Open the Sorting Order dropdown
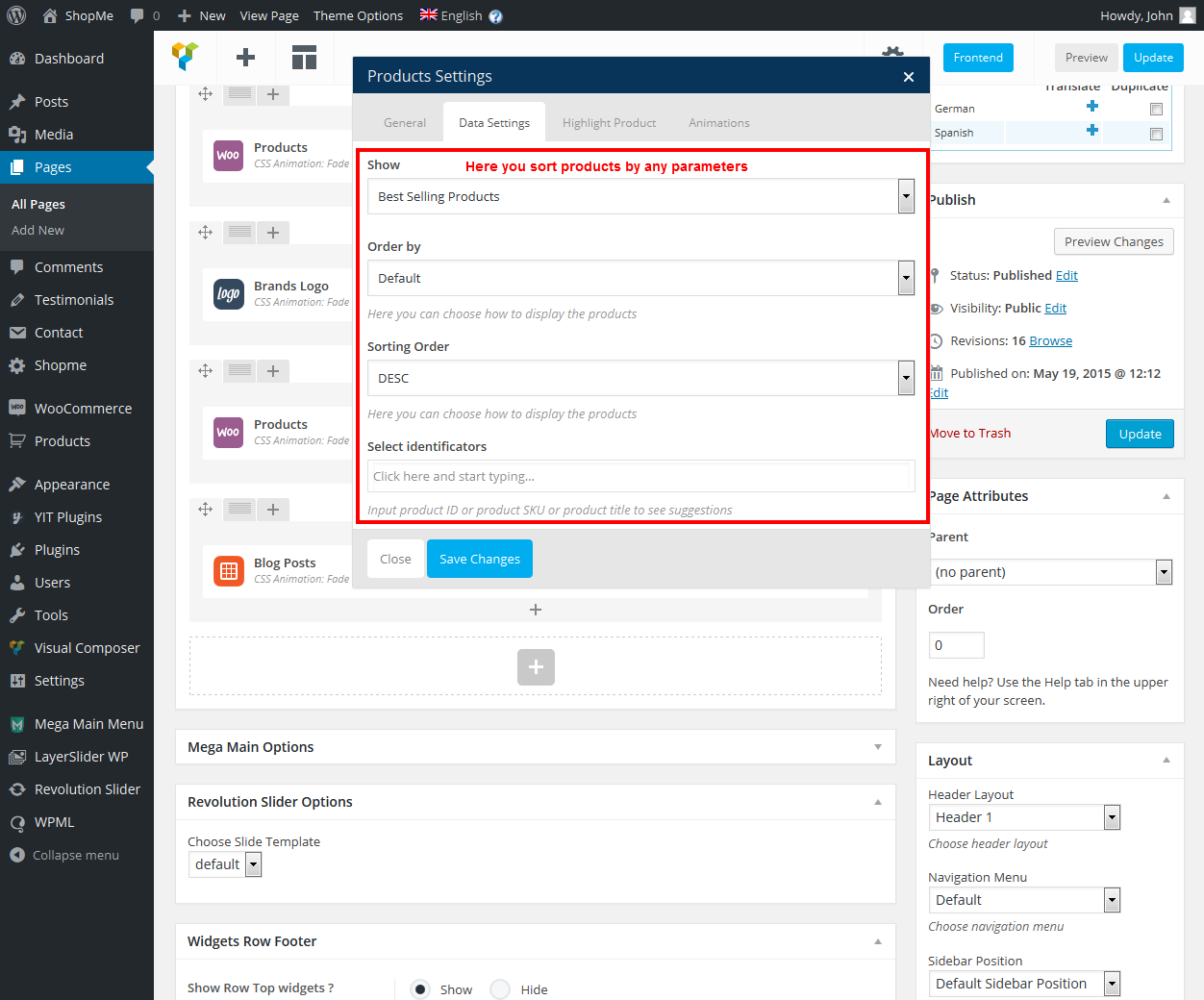Screen dimensions: 1204x1000 pos(640,378)
